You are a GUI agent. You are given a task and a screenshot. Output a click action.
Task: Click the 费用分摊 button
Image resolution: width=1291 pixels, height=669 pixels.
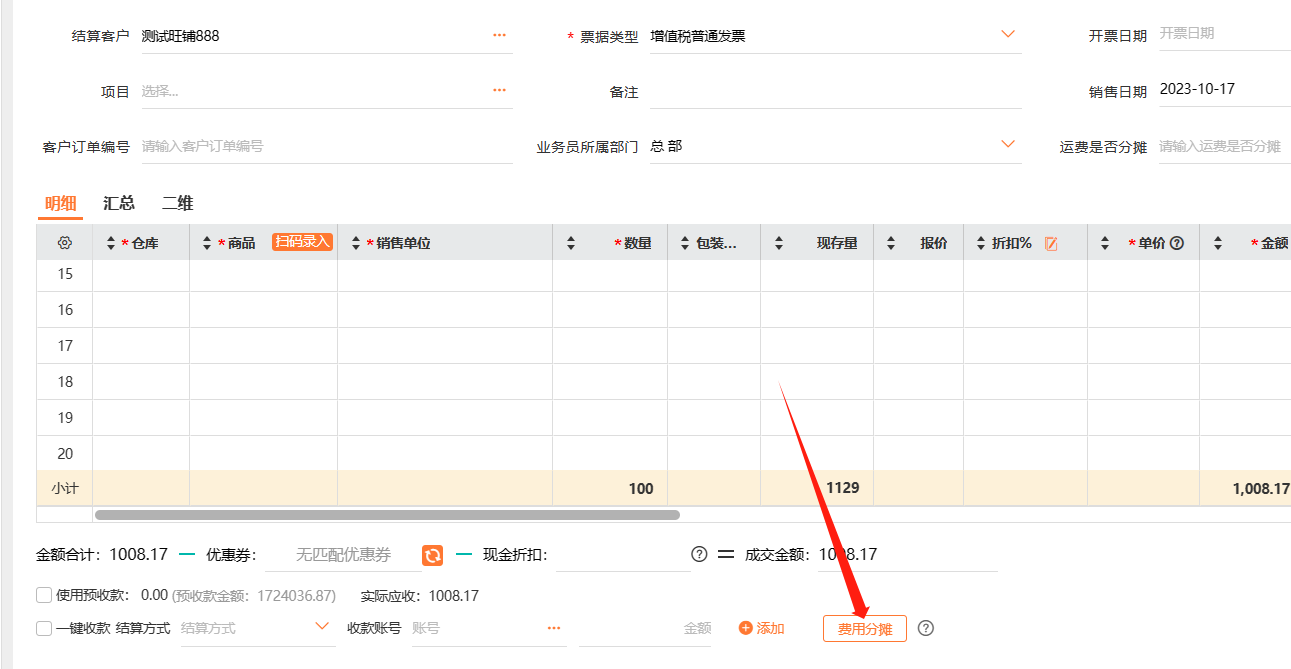[x=864, y=629]
